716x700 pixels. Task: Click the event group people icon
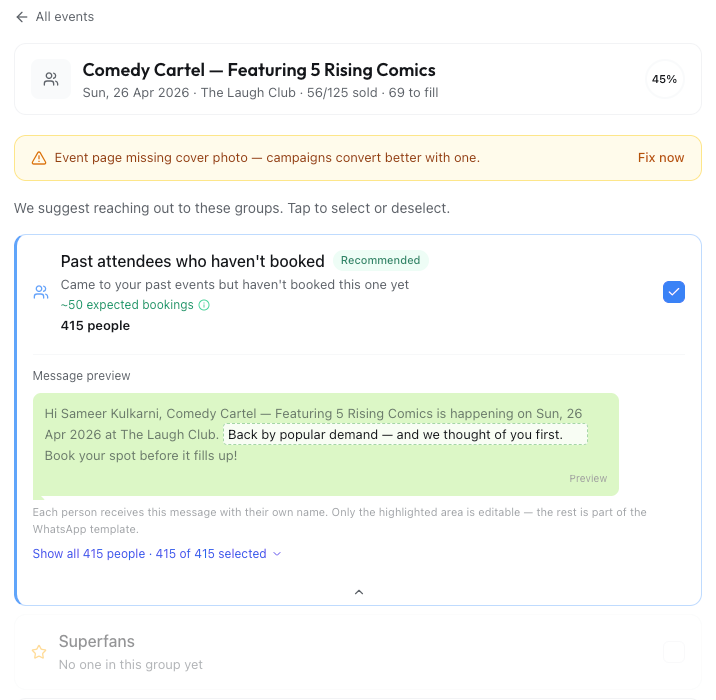click(51, 79)
